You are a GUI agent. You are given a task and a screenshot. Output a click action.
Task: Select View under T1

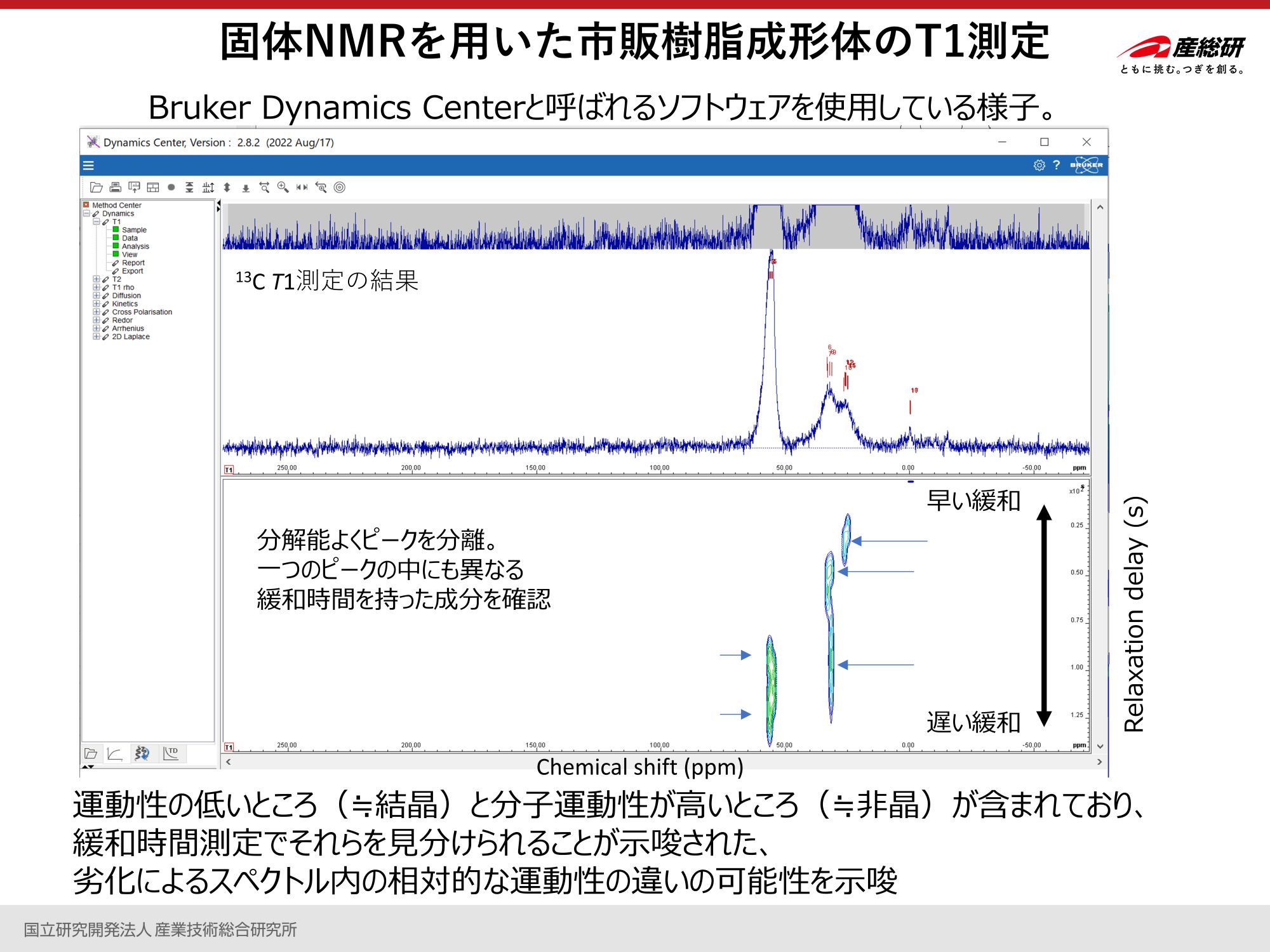click(x=130, y=255)
